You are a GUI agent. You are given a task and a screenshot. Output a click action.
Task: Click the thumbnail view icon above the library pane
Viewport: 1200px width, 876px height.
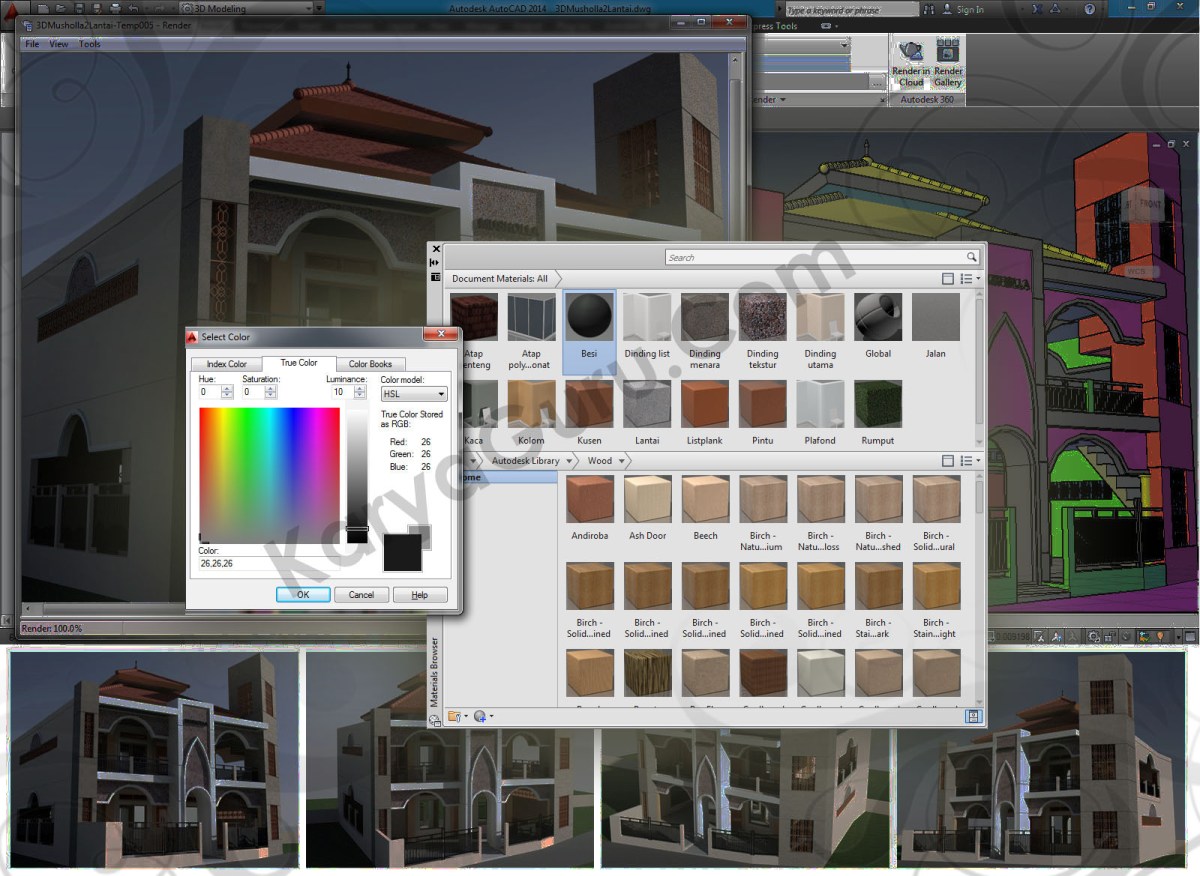click(947, 460)
